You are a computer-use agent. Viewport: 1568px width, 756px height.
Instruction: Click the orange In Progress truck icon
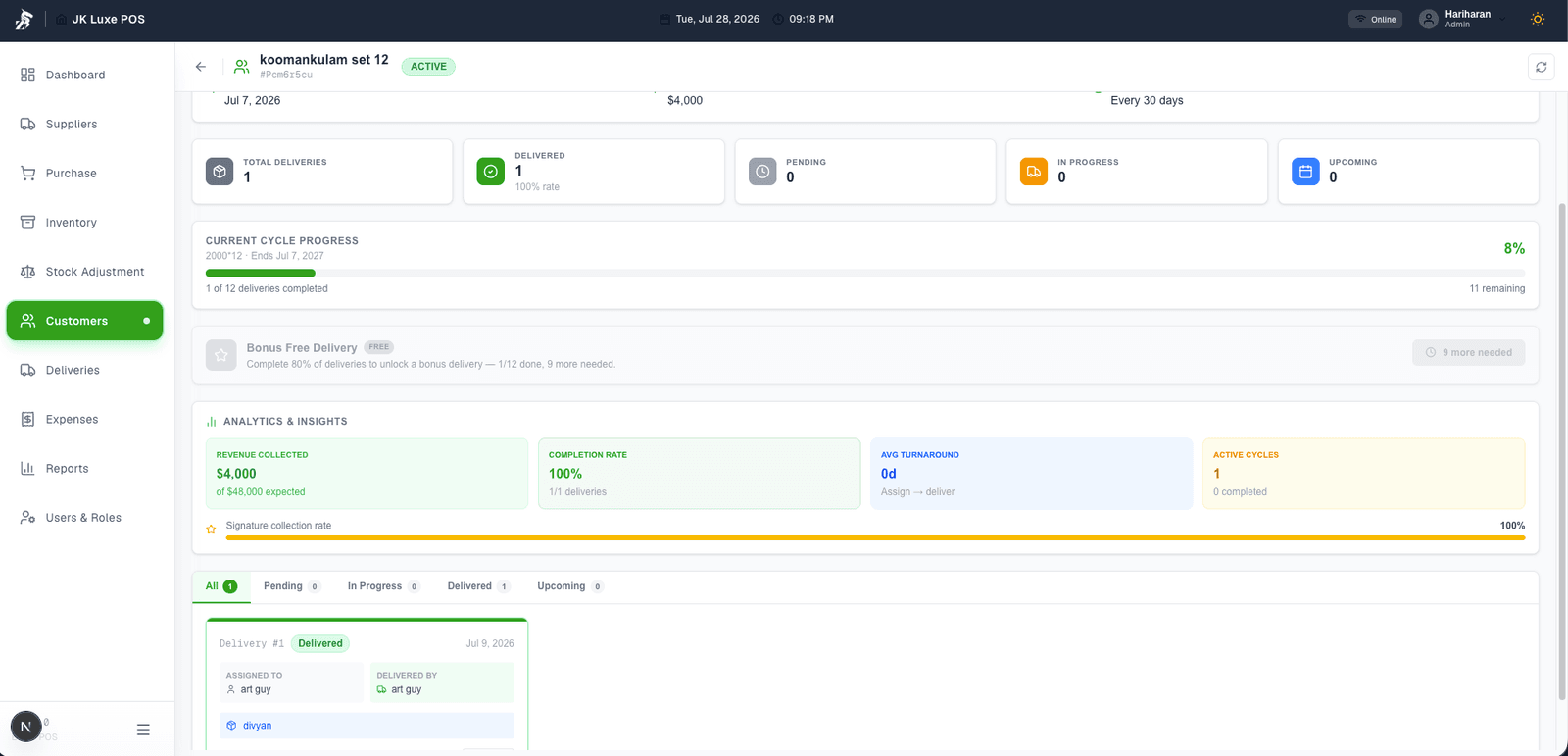click(1034, 172)
